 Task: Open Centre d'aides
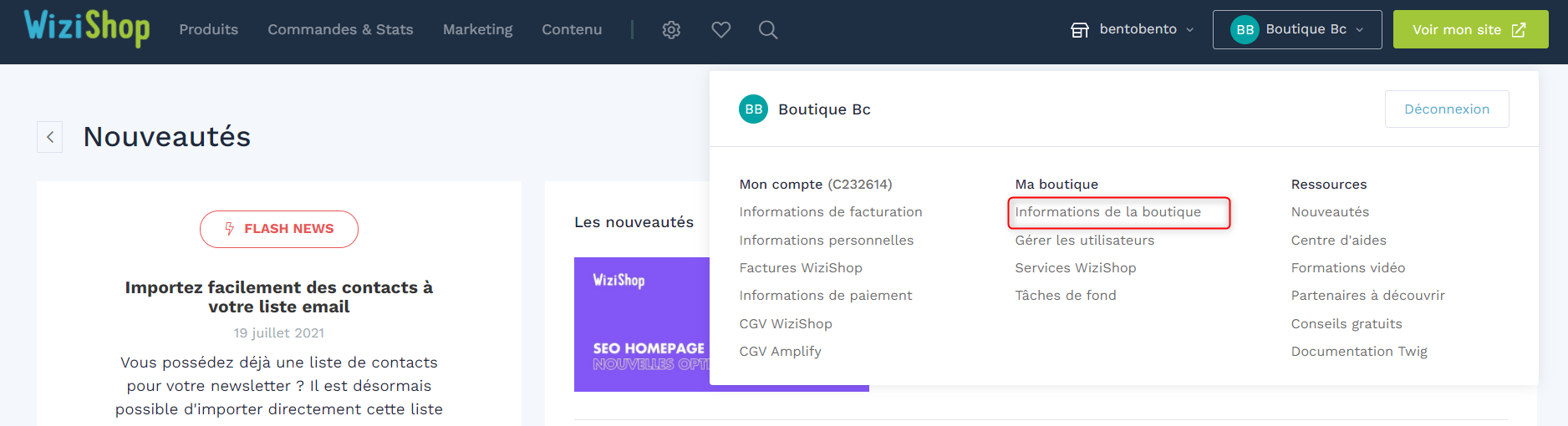pos(1339,241)
